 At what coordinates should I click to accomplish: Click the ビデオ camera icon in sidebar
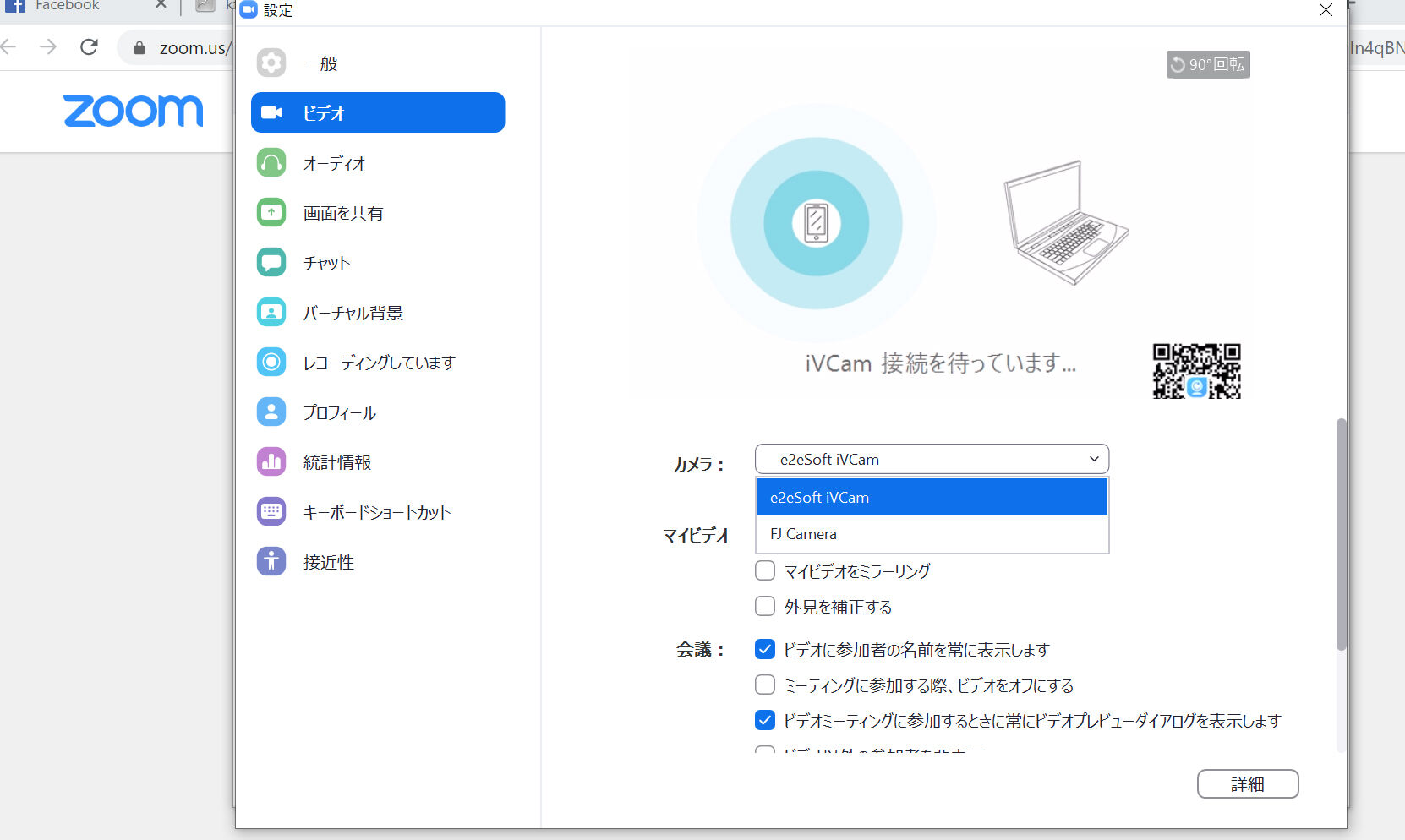271,112
